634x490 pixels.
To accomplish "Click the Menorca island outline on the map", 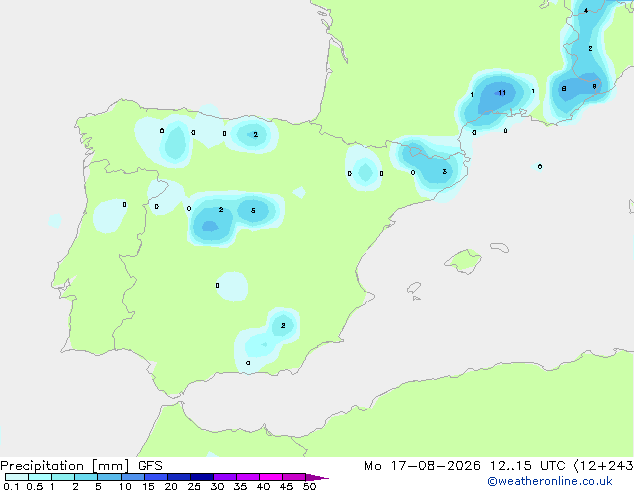I will pyautogui.click(x=500, y=247).
